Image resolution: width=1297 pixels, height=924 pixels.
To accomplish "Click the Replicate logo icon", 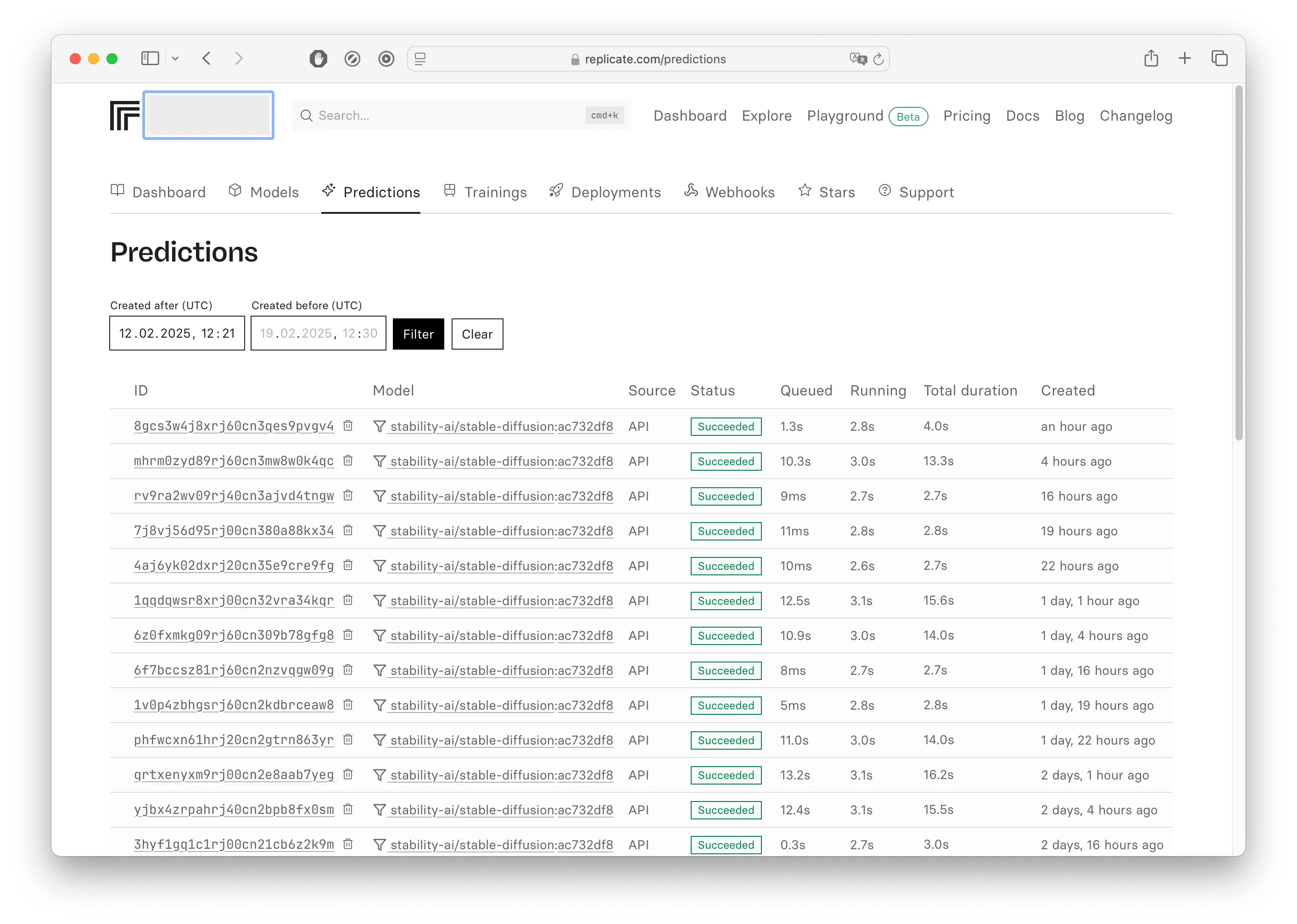I will 125,116.
